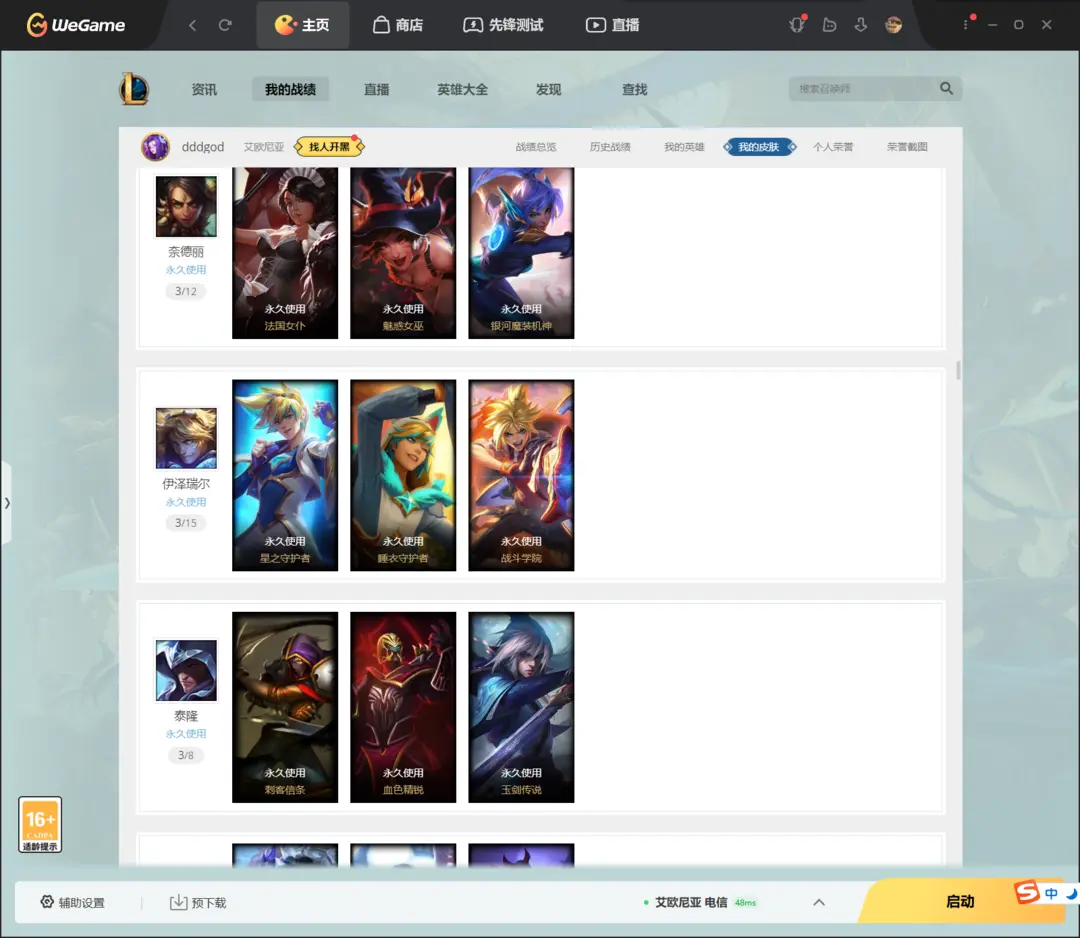1080x938 pixels.
Task: Go to the 发现 section
Action: tap(548, 90)
